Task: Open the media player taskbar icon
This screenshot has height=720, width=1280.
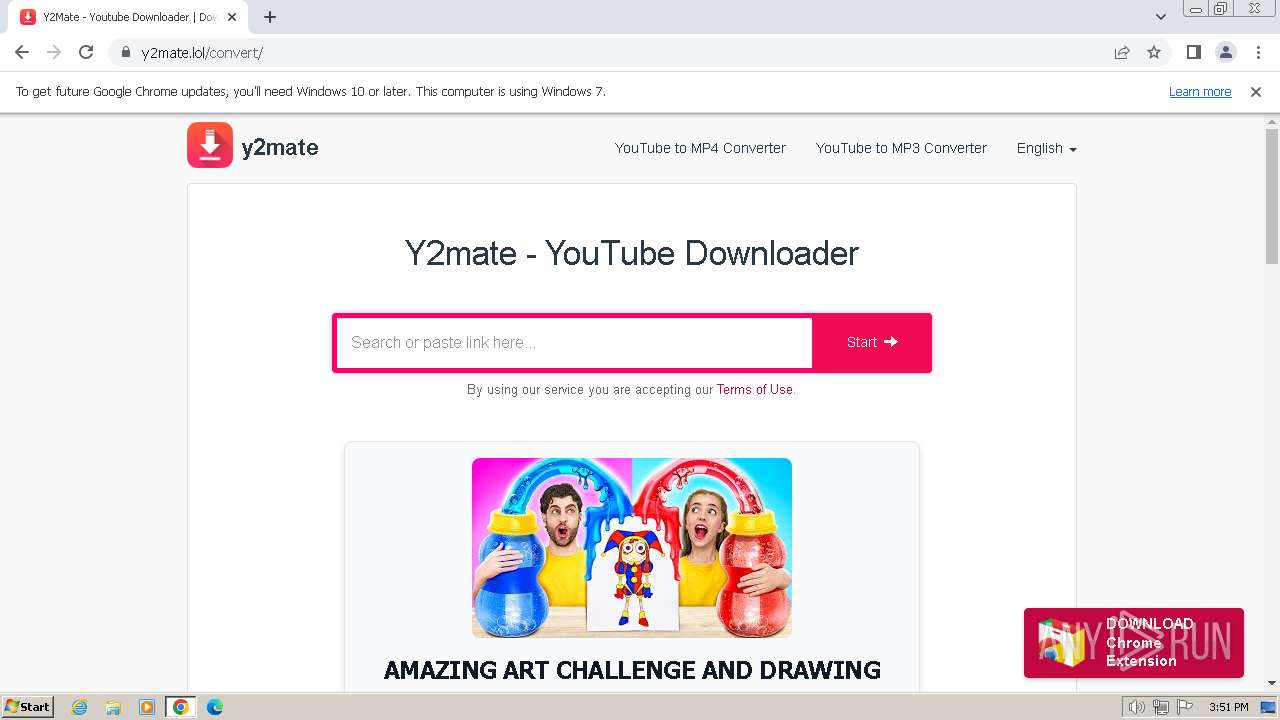Action: pos(146,707)
